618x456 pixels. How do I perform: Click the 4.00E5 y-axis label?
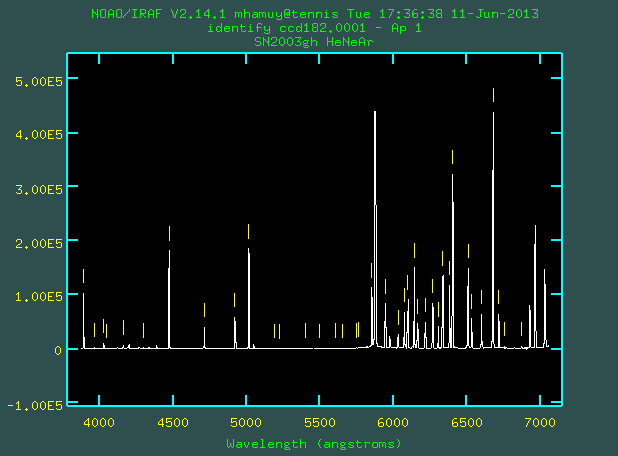click(39, 135)
